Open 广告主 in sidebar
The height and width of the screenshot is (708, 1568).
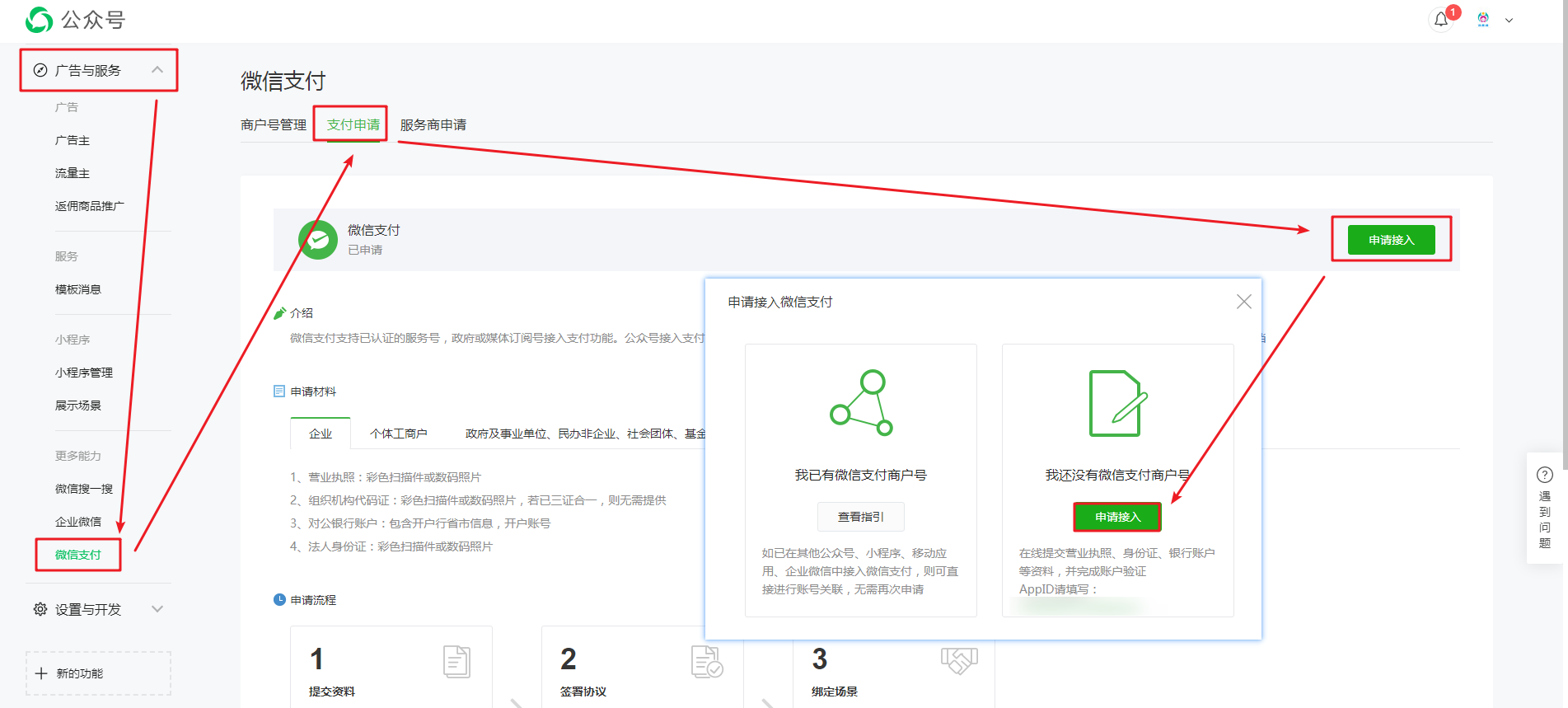coord(73,140)
